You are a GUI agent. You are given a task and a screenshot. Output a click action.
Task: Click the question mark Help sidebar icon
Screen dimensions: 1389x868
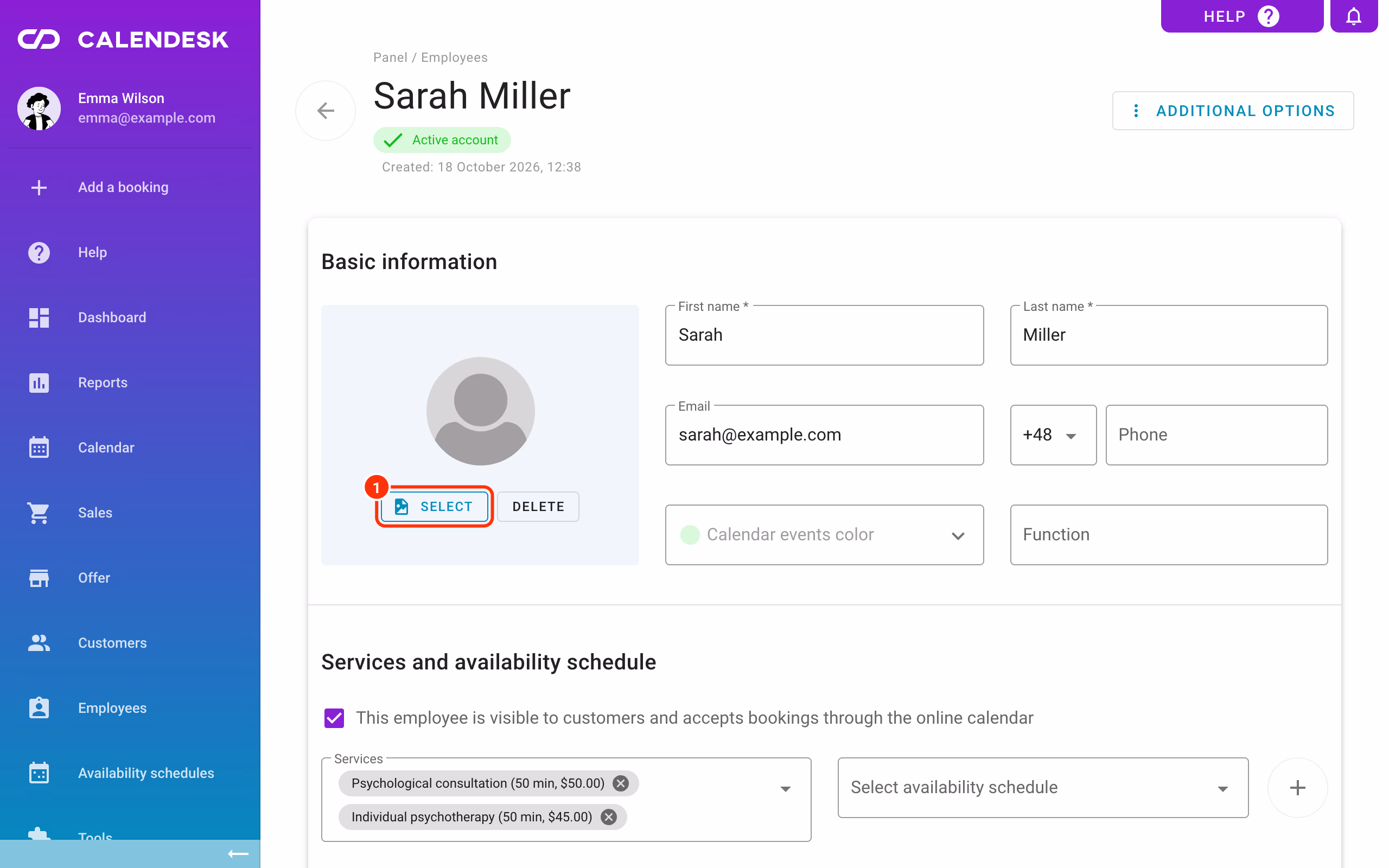(39, 253)
